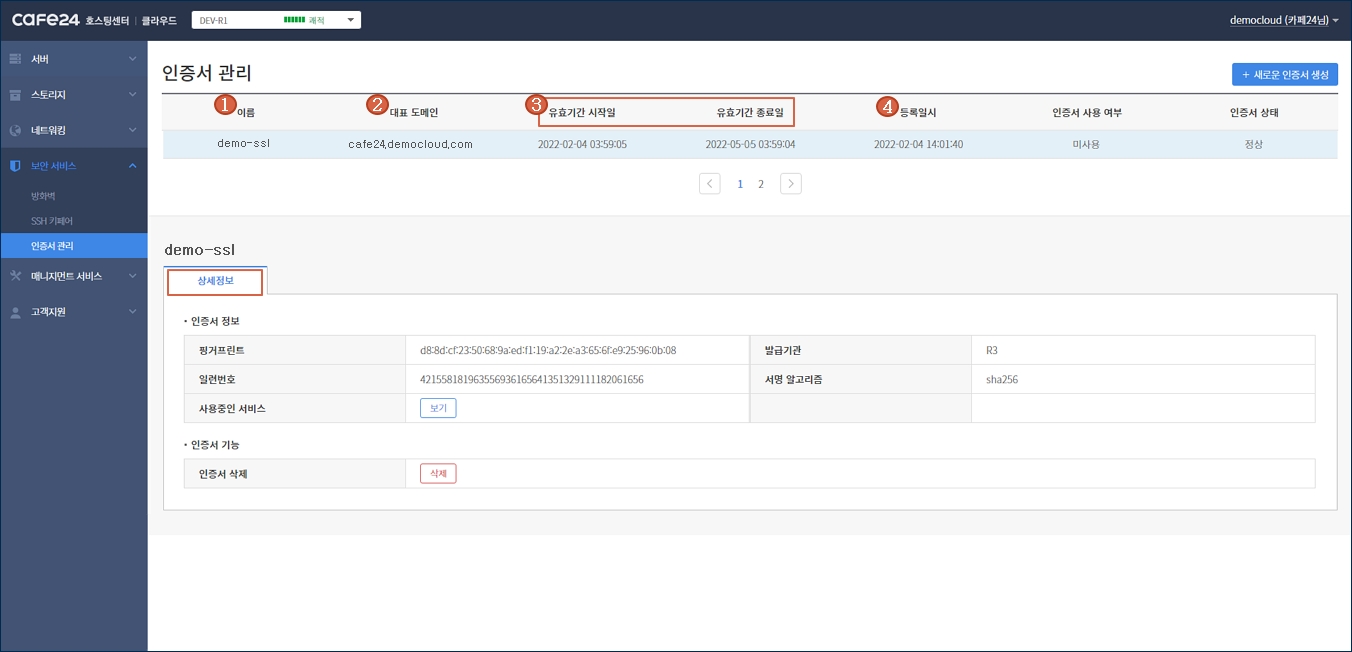Open the SSH 키페어 submenu item
This screenshot has height=652, width=1352.
[52, 221]
